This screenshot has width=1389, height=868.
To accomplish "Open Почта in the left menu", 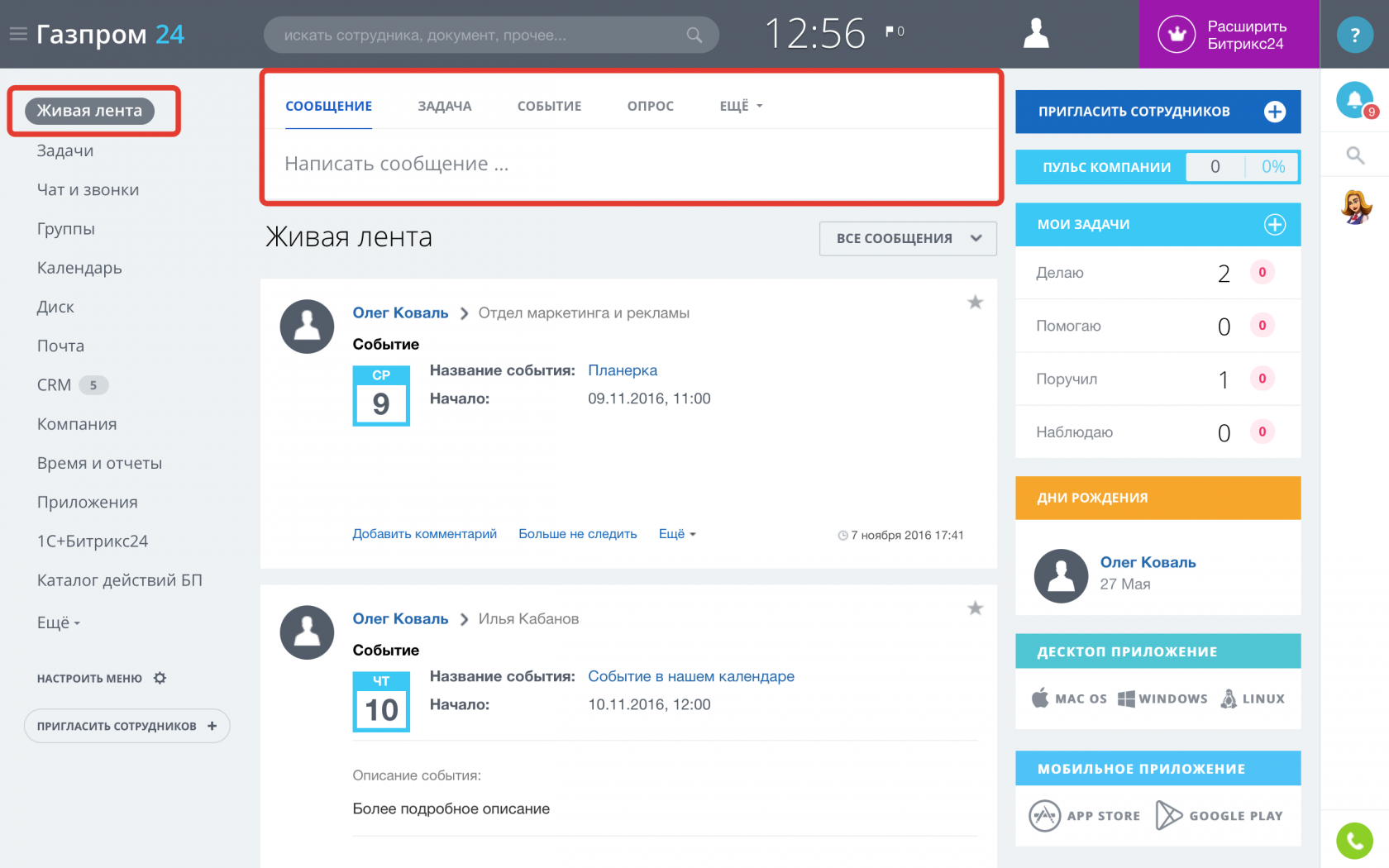I will [x=60, y=346].
